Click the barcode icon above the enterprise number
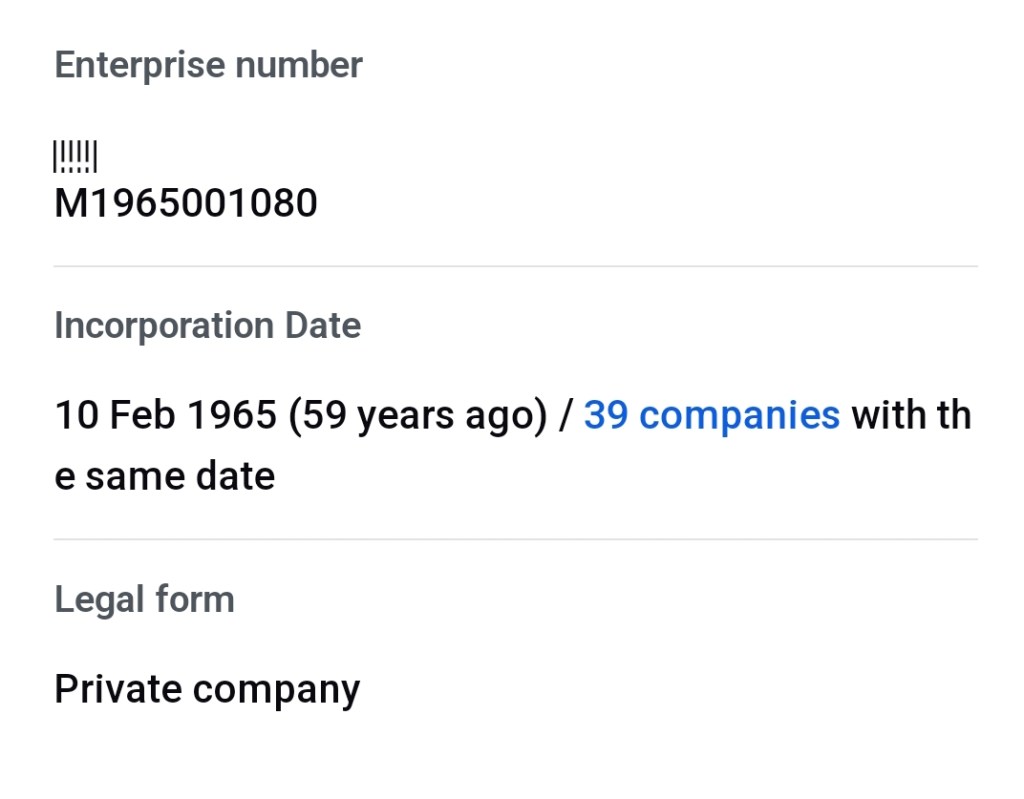This screenshot has width=1024, height=799. [75, 157]
